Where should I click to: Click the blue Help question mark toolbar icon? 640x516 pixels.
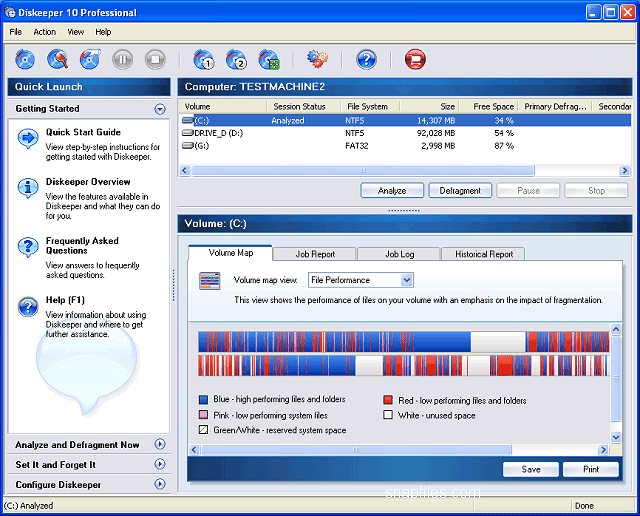coord(366,60)
